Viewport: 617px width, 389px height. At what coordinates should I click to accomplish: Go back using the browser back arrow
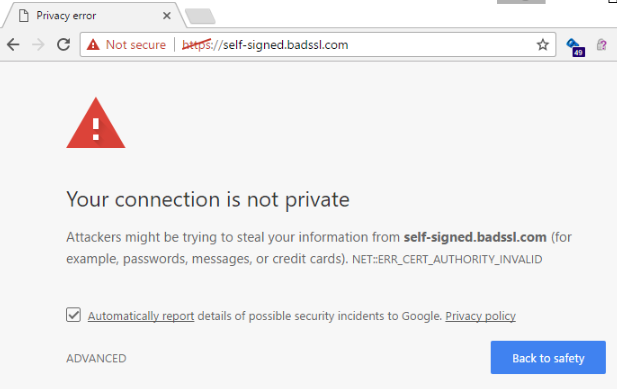click(x=13, y=44)
